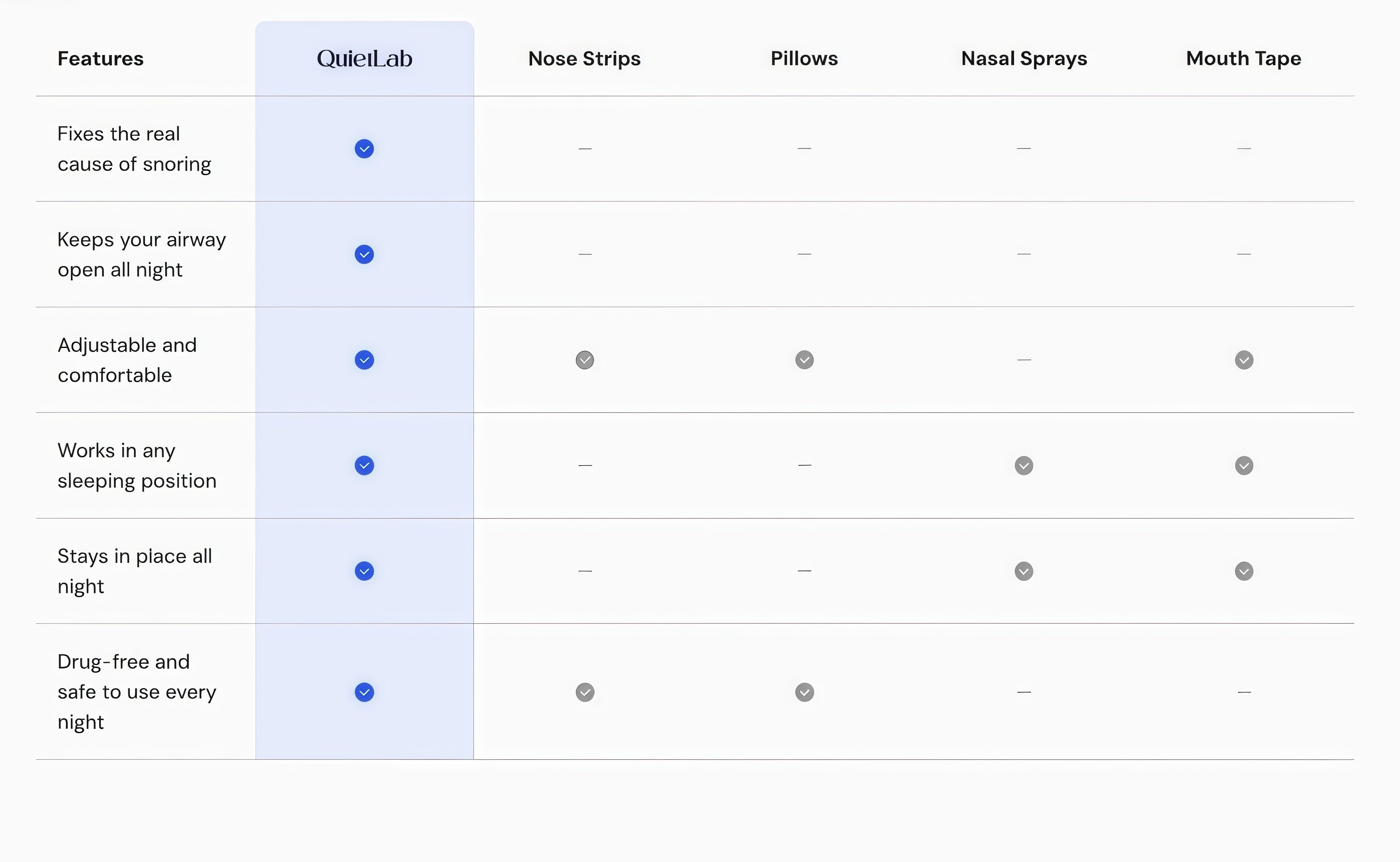
Task: Select the Nose Strips column header
Action: (x=585, y=59)
